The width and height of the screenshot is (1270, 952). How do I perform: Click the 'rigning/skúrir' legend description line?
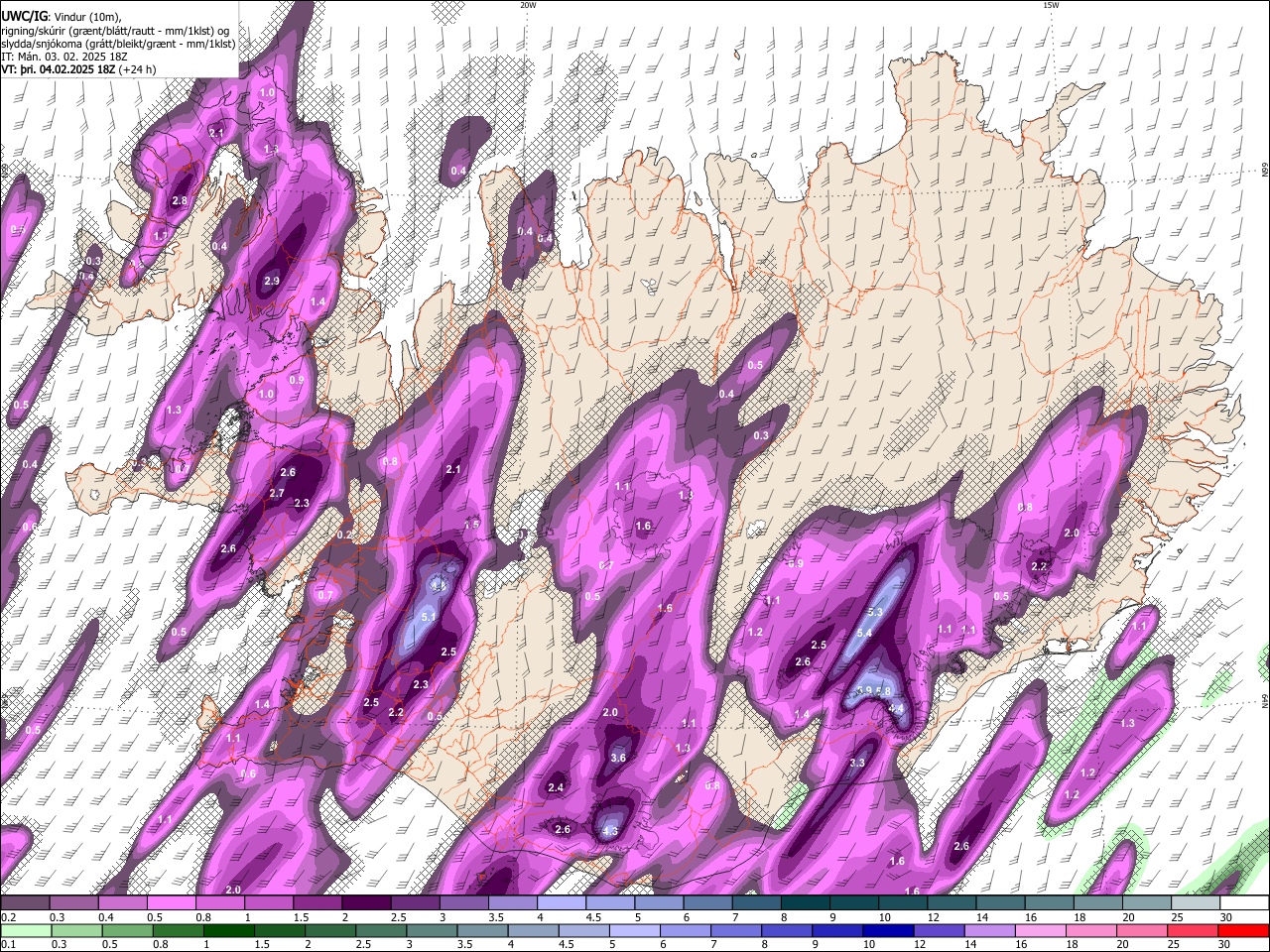coord(114,31)
